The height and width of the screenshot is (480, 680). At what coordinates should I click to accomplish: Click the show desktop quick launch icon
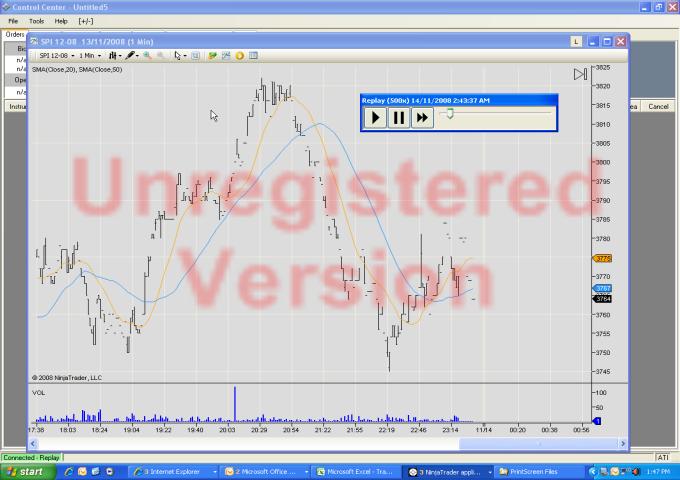(x=95, y=471)
